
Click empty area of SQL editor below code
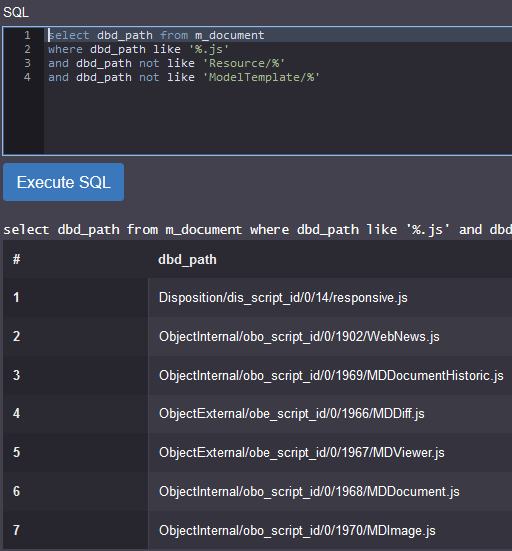pyautogui.click(x=278, y=119)
